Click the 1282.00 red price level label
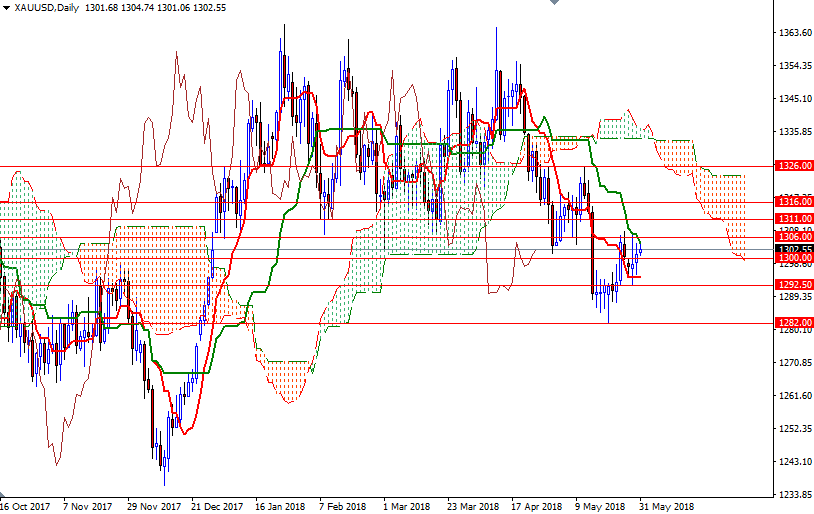 793,322
